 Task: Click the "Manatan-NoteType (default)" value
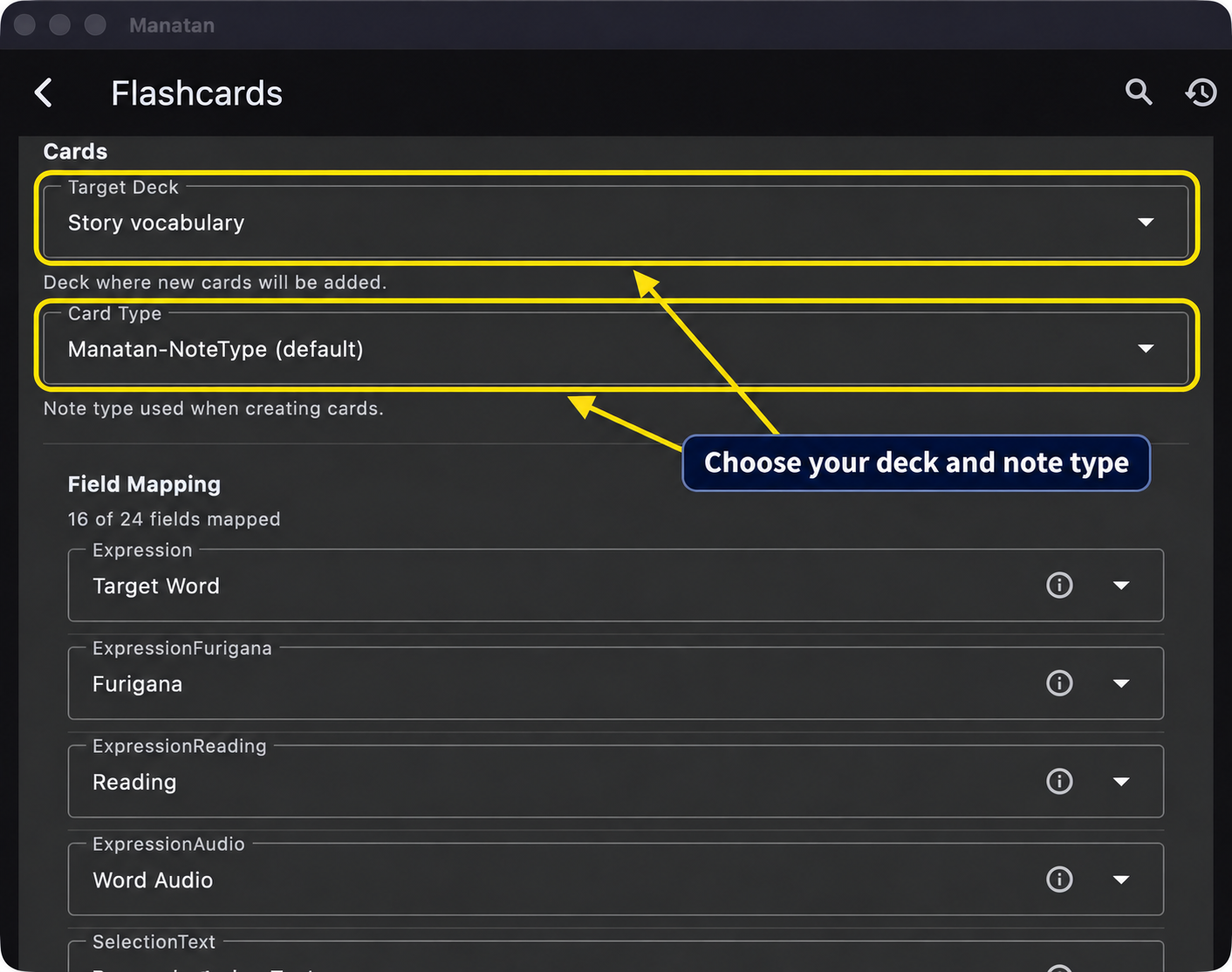coord(216,349)
